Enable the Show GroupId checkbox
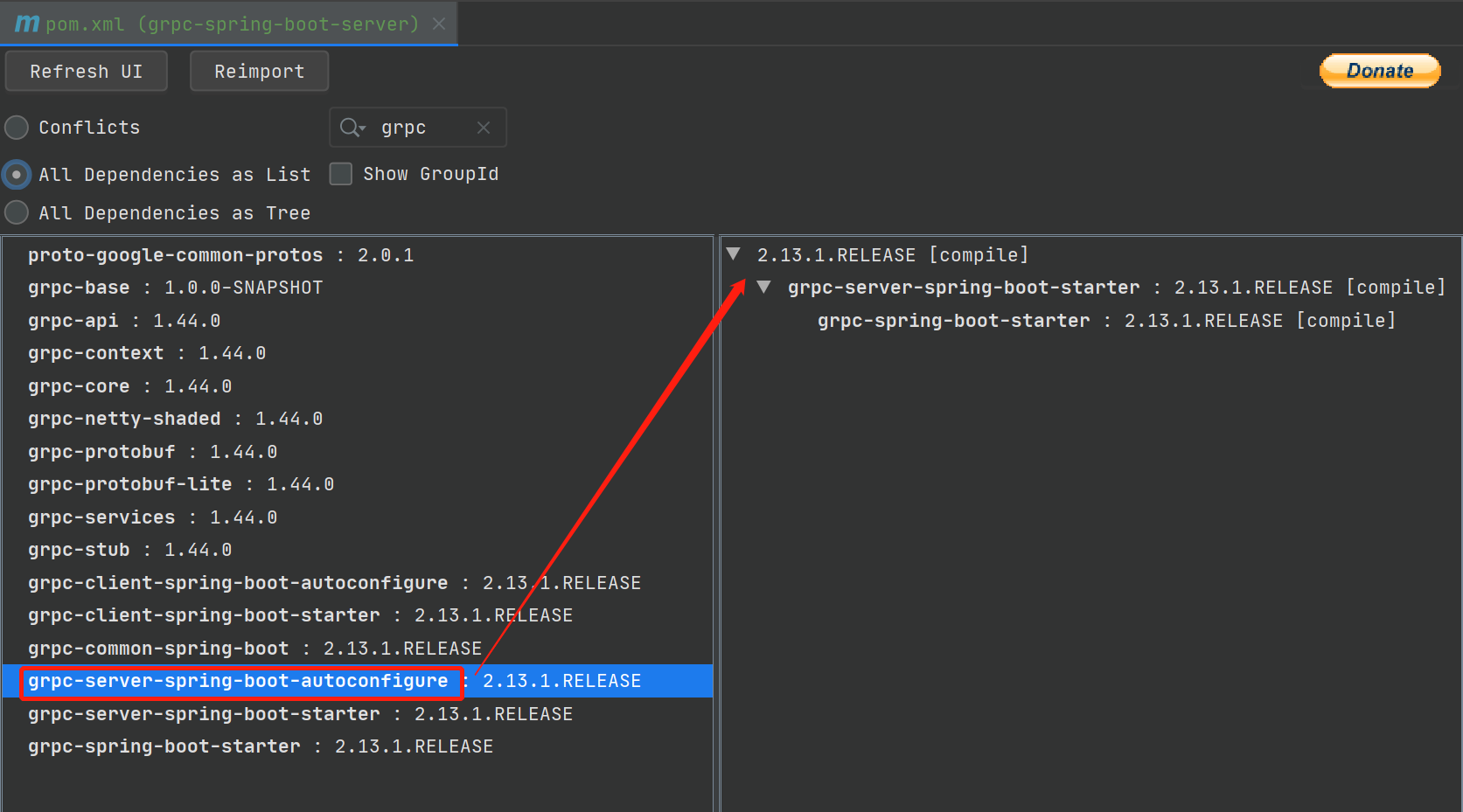1463x812 pixels. click(341, 174)
